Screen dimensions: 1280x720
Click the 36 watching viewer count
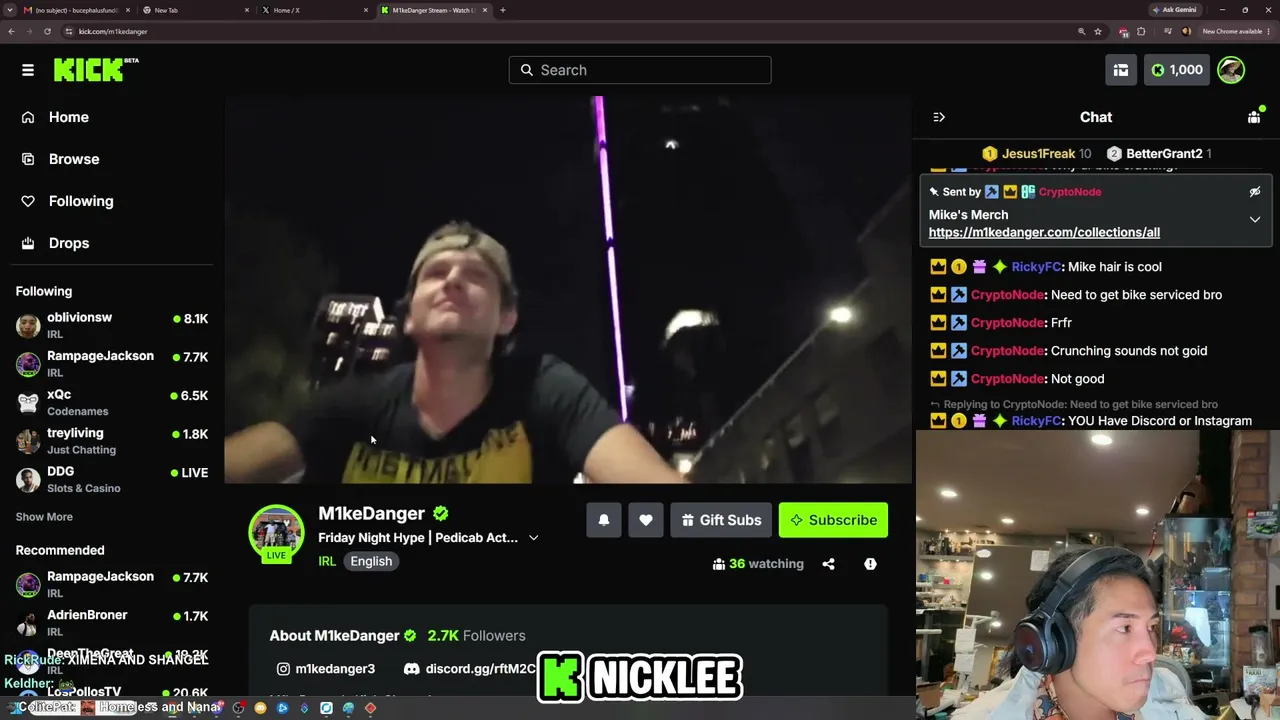pos(758,564)
